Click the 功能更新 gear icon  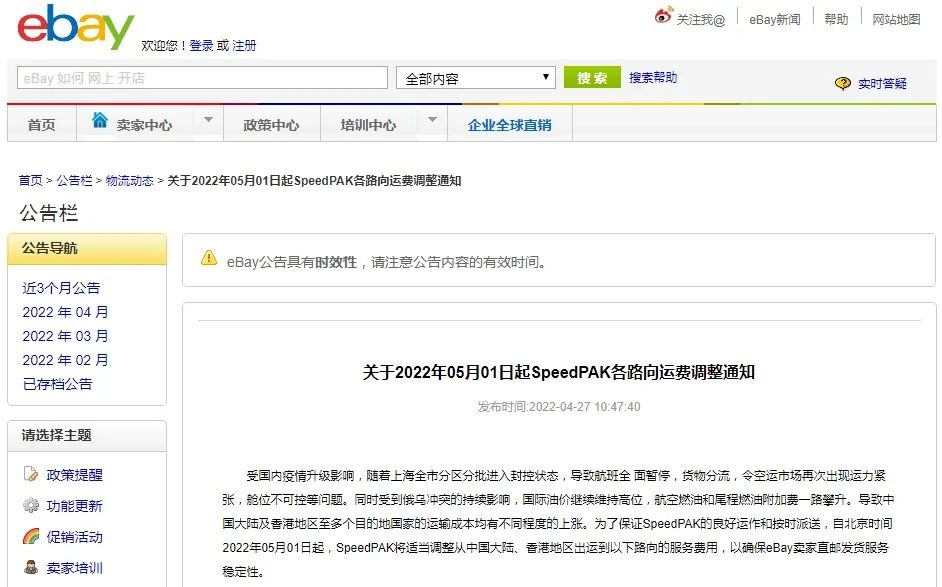click(32, 506)
